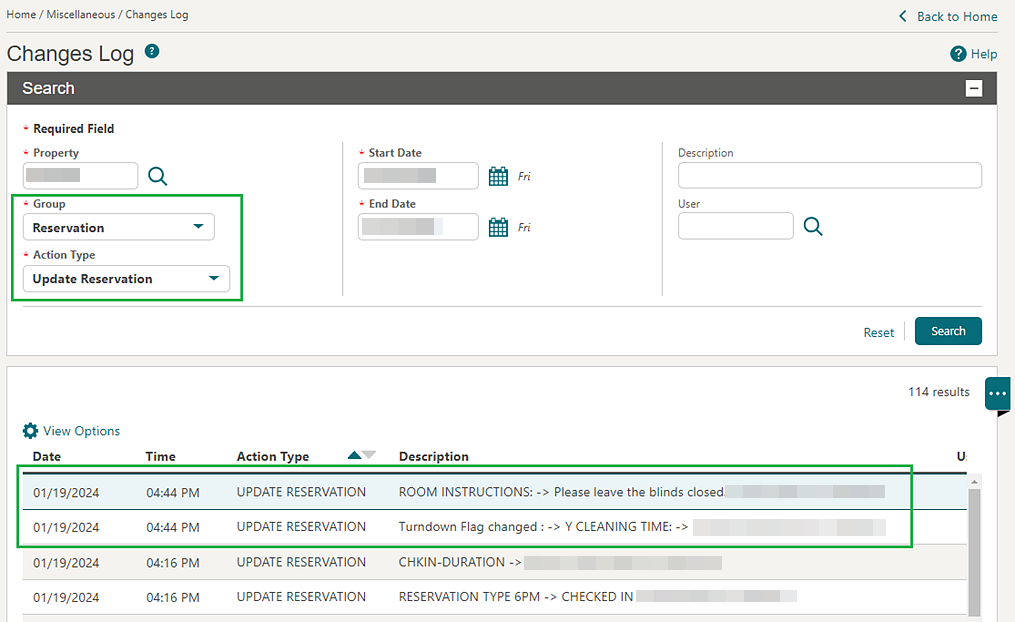Go to Back to Home link

957,16
